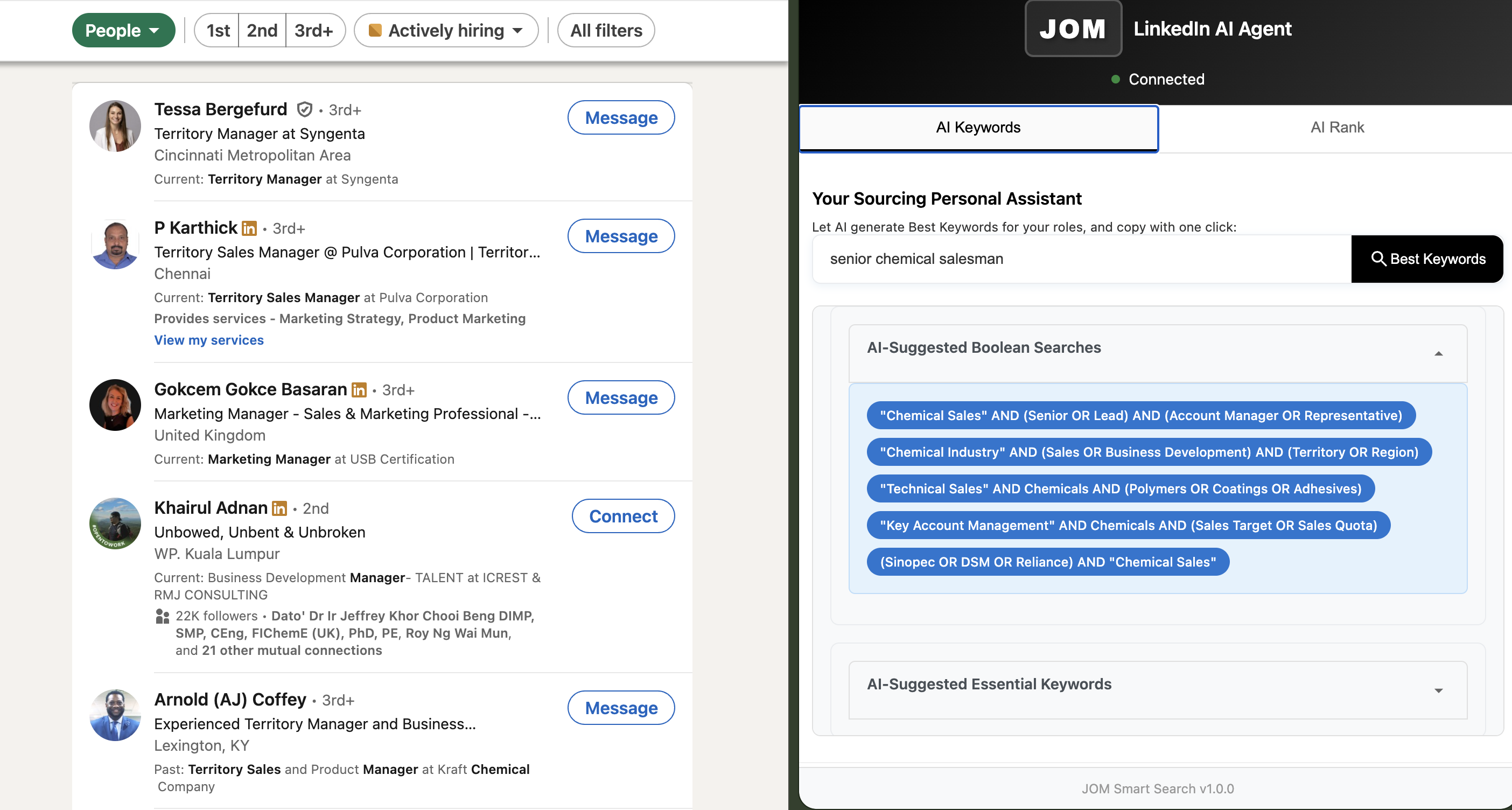Click premium badge next to Gokcem Gokce Basaran

(x=359, y=390)
